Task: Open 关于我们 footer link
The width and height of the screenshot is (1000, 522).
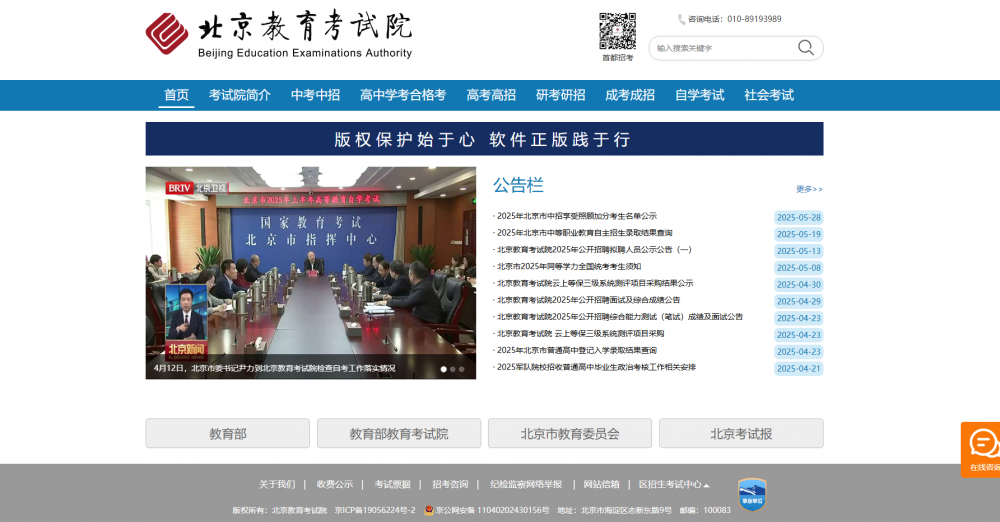Action: click(277, 484)
